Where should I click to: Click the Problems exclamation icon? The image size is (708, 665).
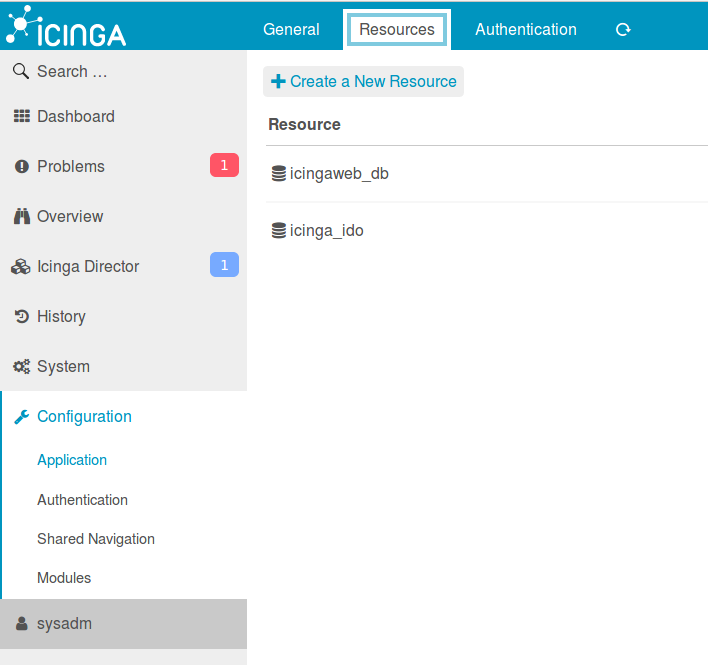click(x=22, y=167)
